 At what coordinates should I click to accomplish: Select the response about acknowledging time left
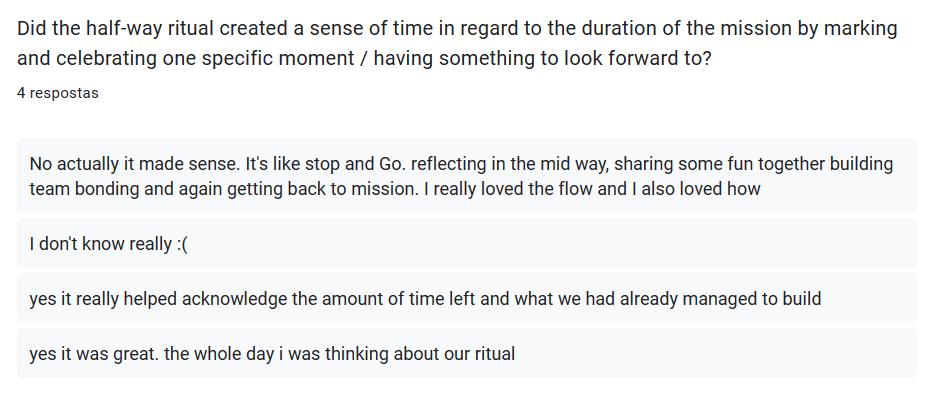pos(425,299)
